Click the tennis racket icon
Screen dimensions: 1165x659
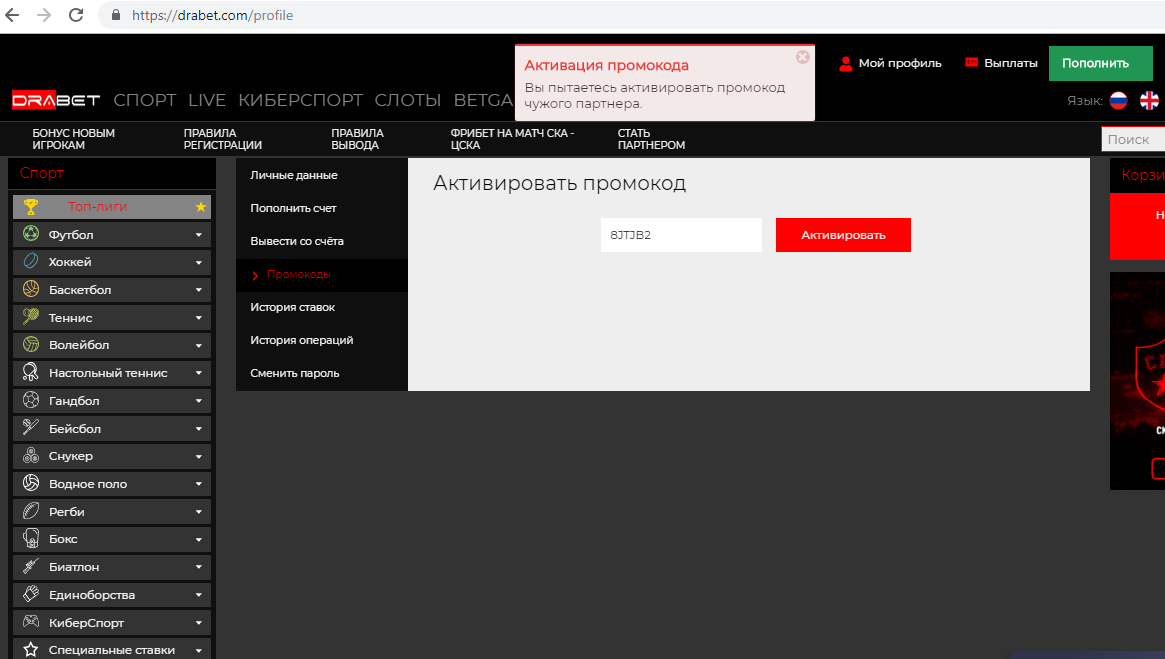pyautogui.click(x=31, y=317)
